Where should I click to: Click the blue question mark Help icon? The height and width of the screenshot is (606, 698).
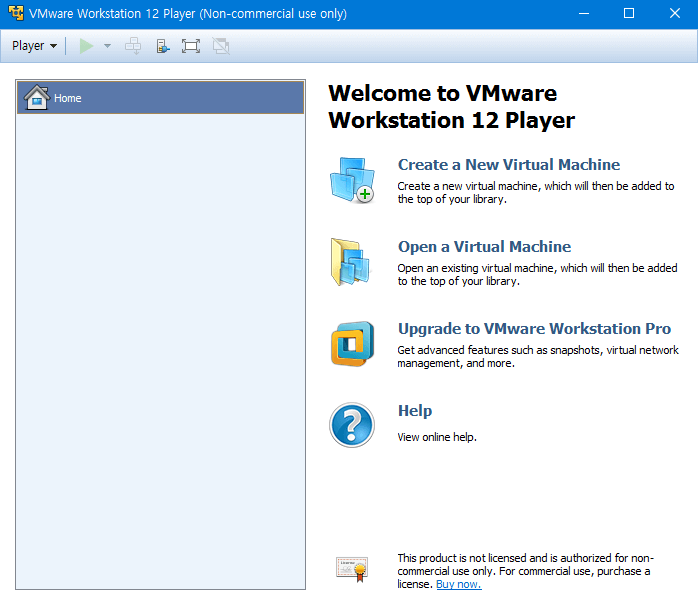pos(351,425)
